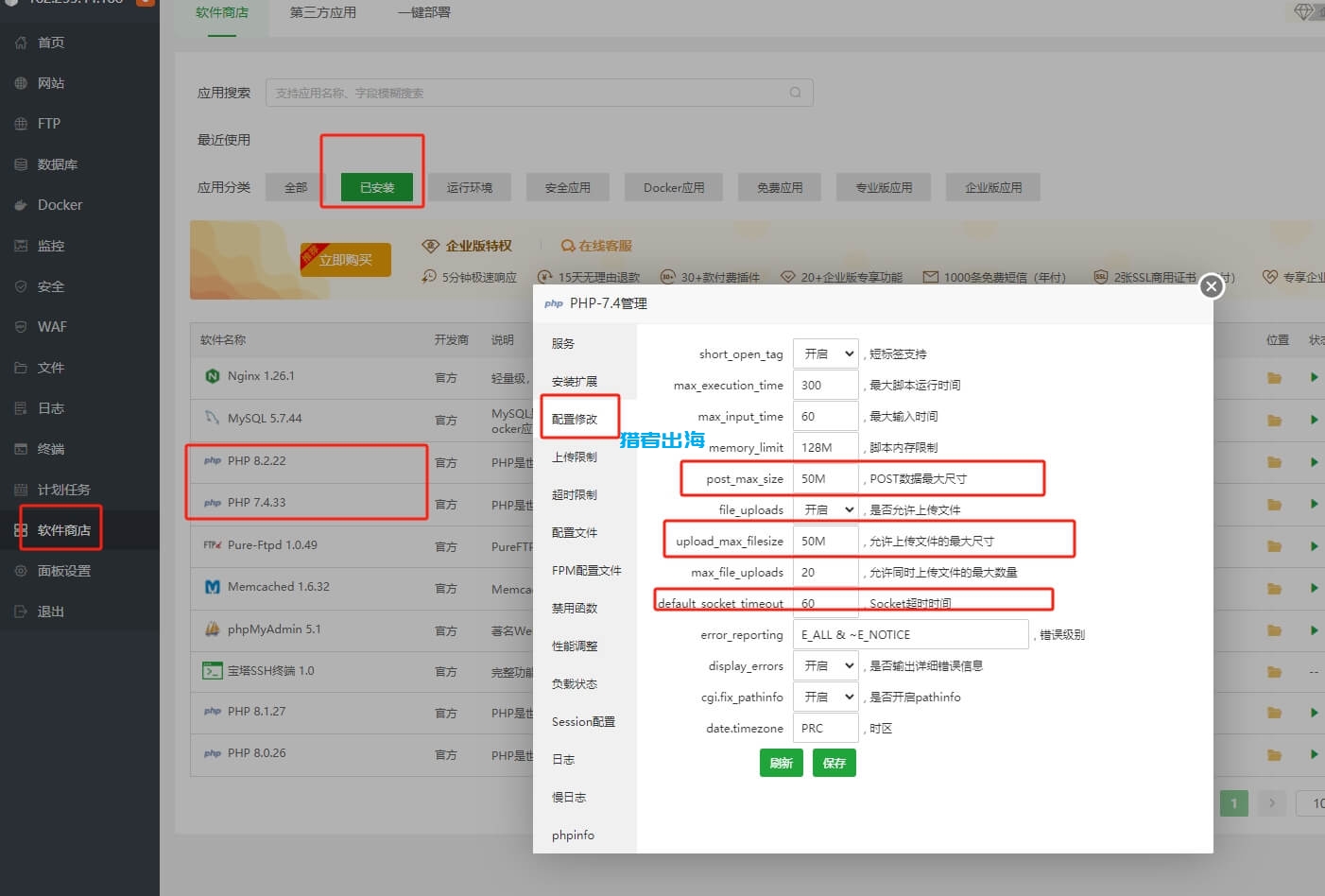Screen dimensions: 1325x896
Task: Open 计划任务 in the sidebar
Action: point(63,490)
